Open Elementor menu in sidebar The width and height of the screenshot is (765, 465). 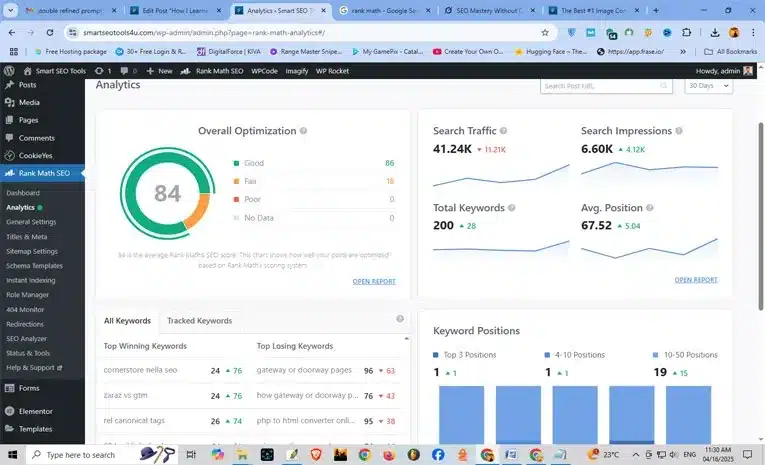coord(35,411)
